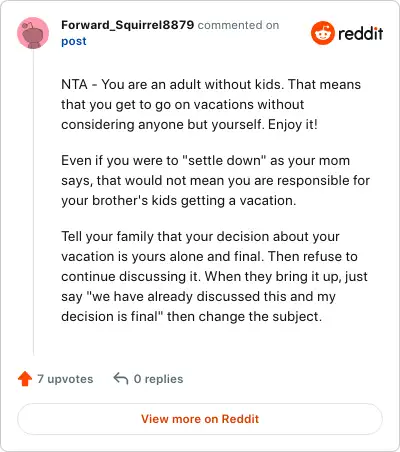
Task: Click the "commented on" text
Action: pyautogui.click(x=238, y=25)
